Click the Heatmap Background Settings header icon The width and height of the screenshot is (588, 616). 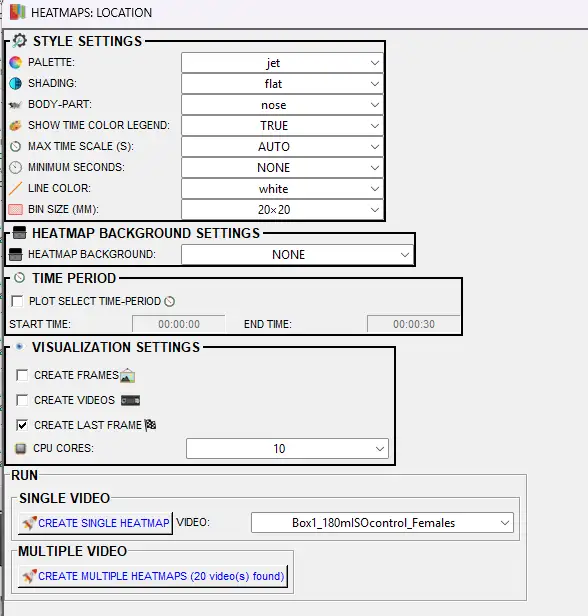19,233
